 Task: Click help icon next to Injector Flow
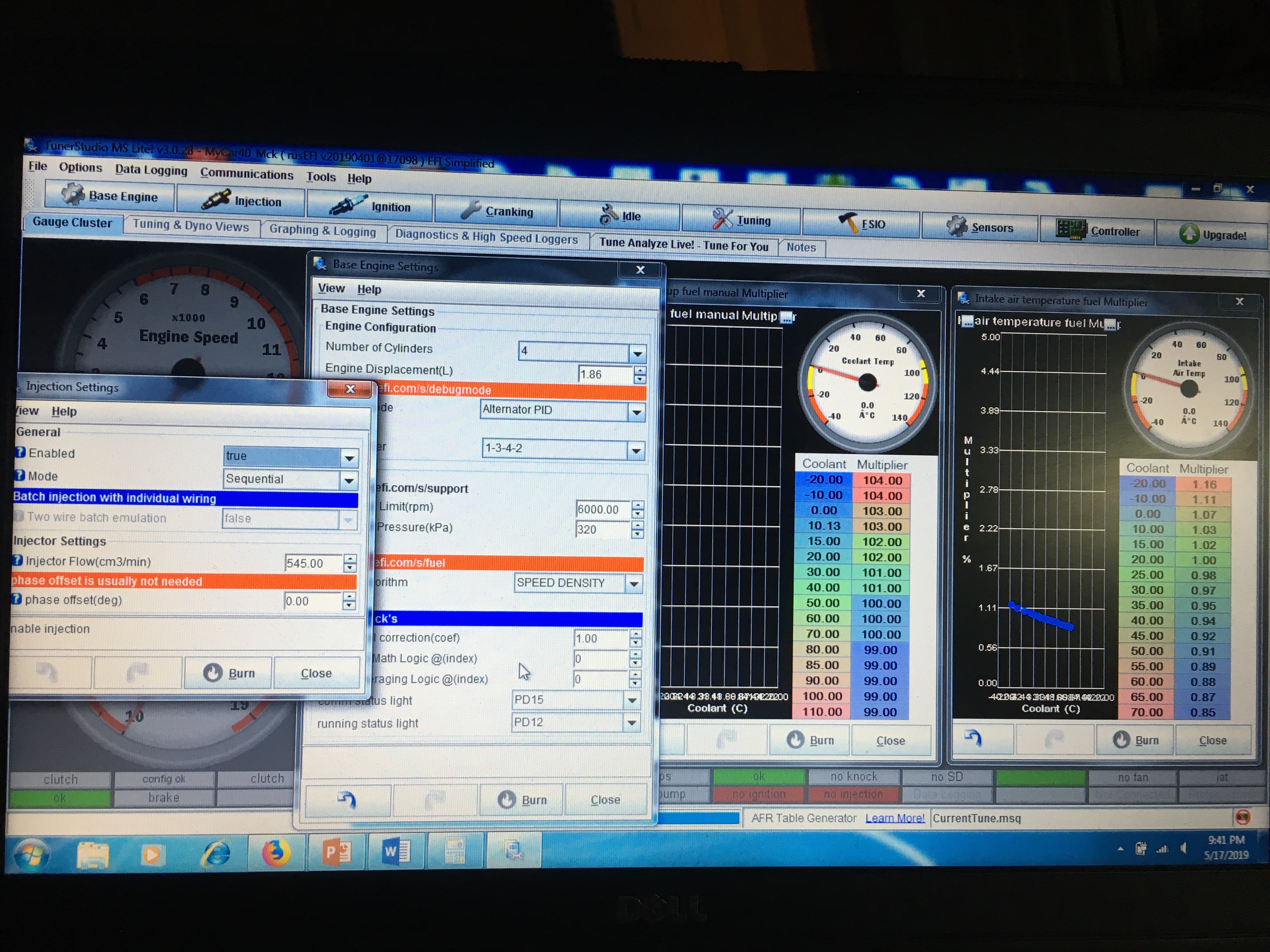pos(18,560)
